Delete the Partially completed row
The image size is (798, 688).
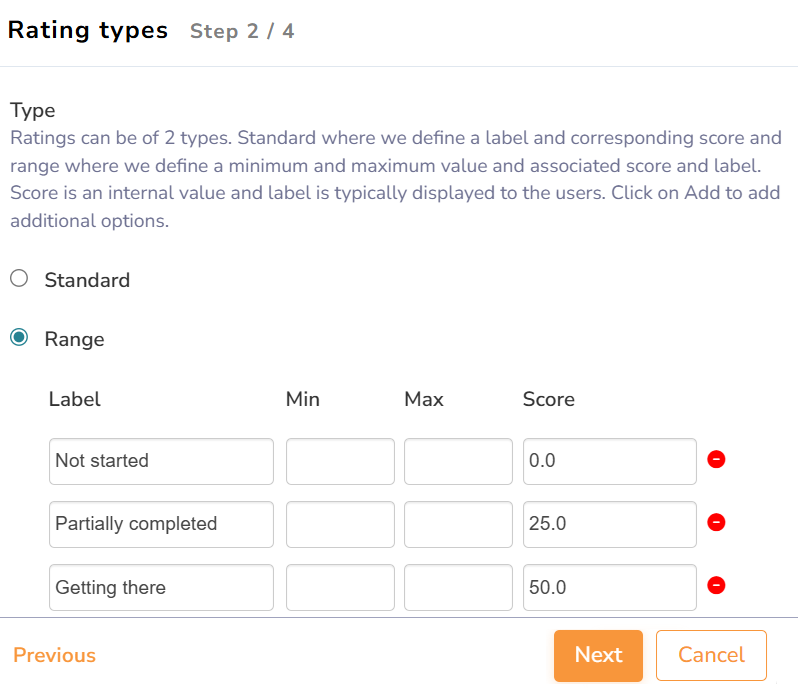click(716, 523)
